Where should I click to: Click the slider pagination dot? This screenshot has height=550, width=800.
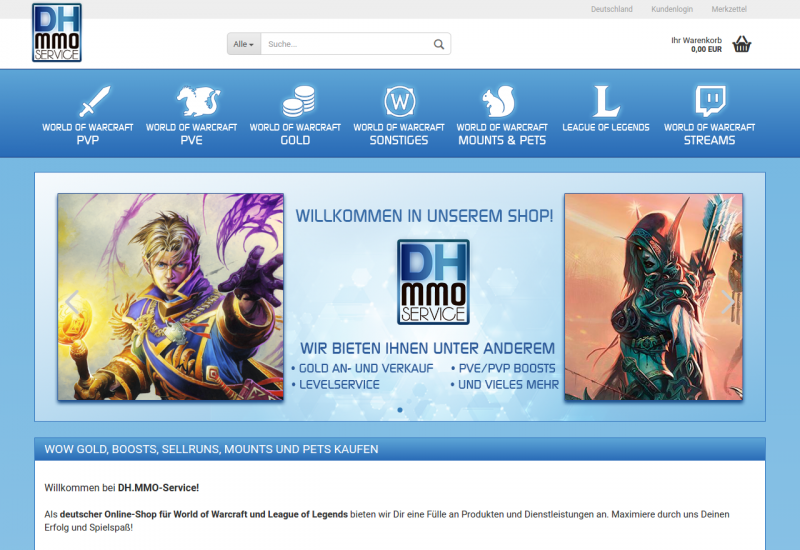[x=400, y=410]
